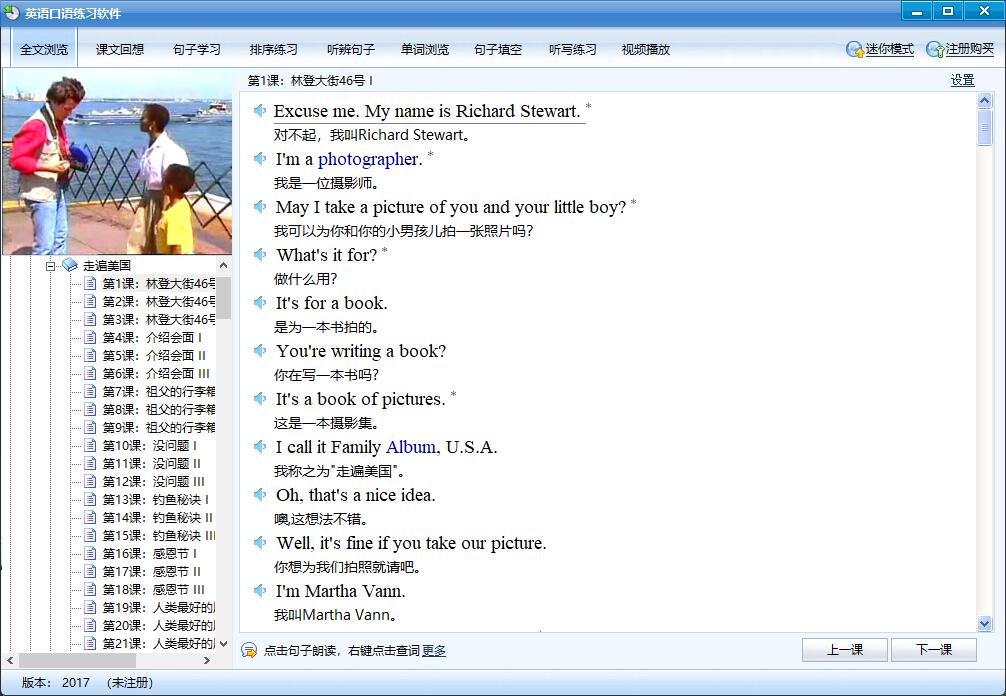1006x696 pixels.
Task: Play the sentence "What's it for?" audio
Action: point(260,255)
